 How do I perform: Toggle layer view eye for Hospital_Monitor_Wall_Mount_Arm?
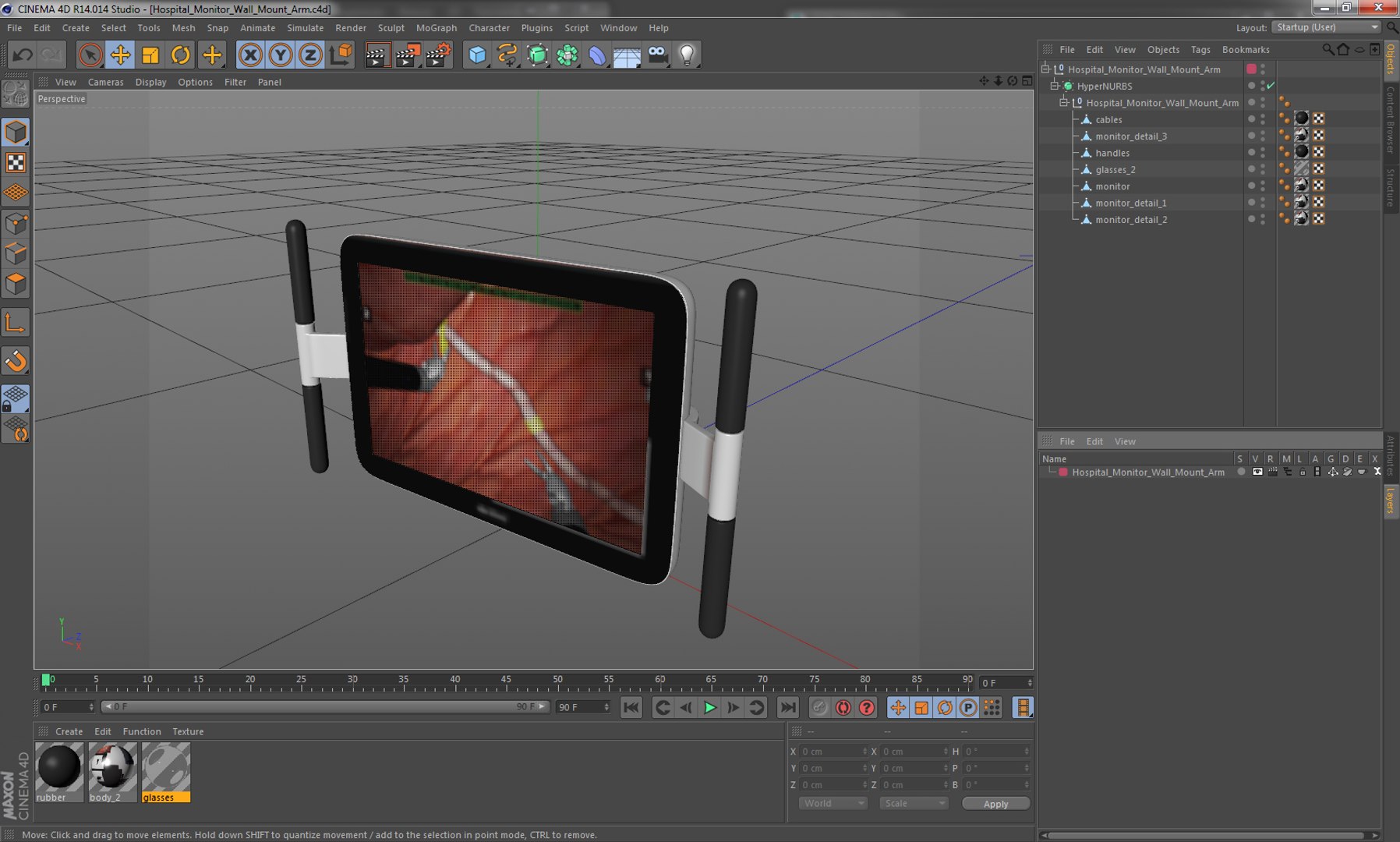pos(1257,472)
